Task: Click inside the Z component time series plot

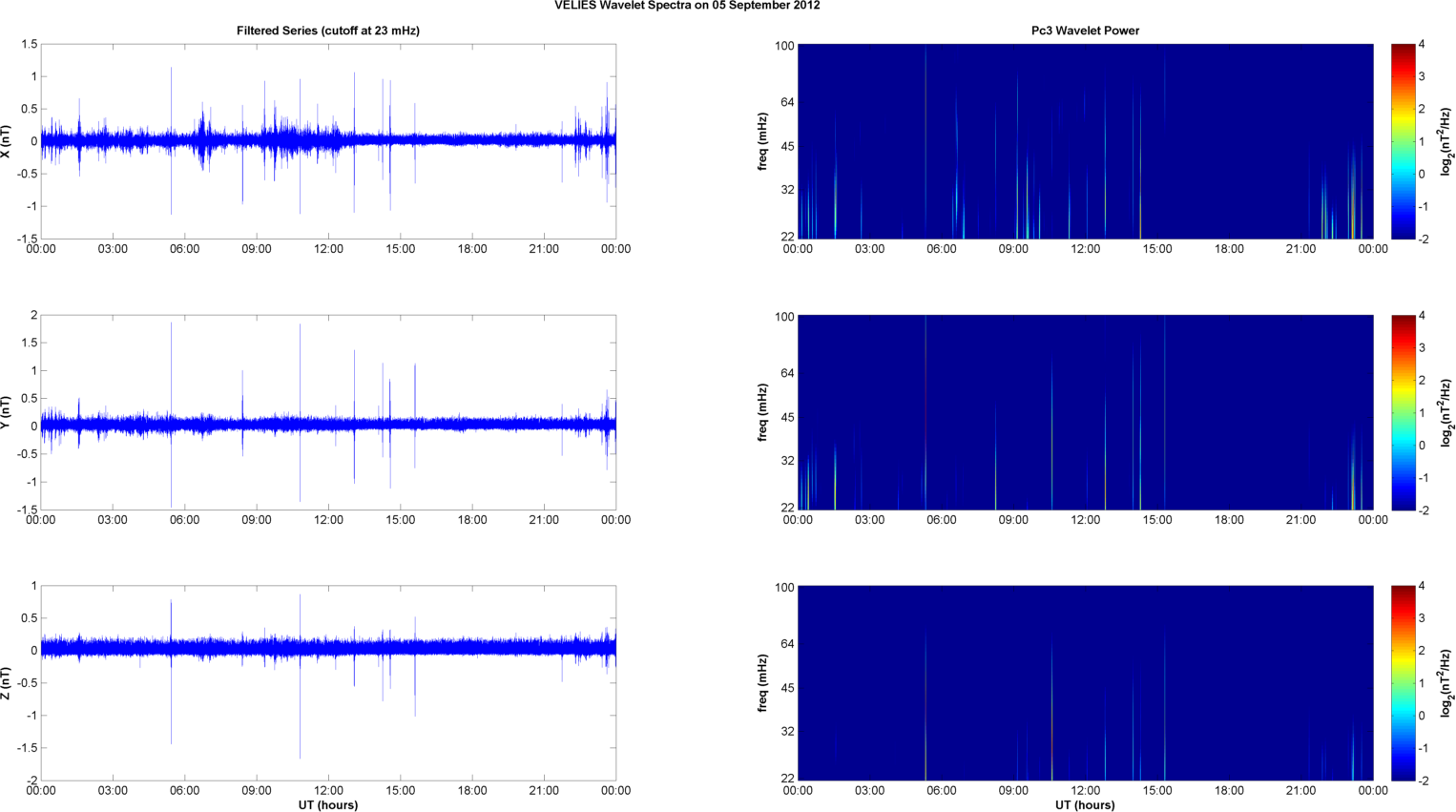Action: tap(327, 683)
